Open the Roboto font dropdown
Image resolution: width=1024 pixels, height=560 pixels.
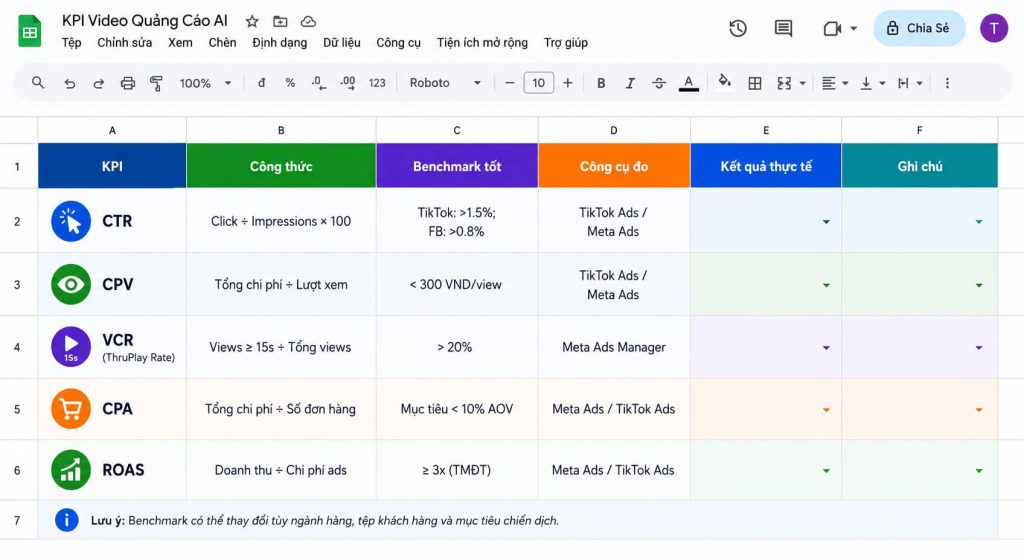point(445,83)
